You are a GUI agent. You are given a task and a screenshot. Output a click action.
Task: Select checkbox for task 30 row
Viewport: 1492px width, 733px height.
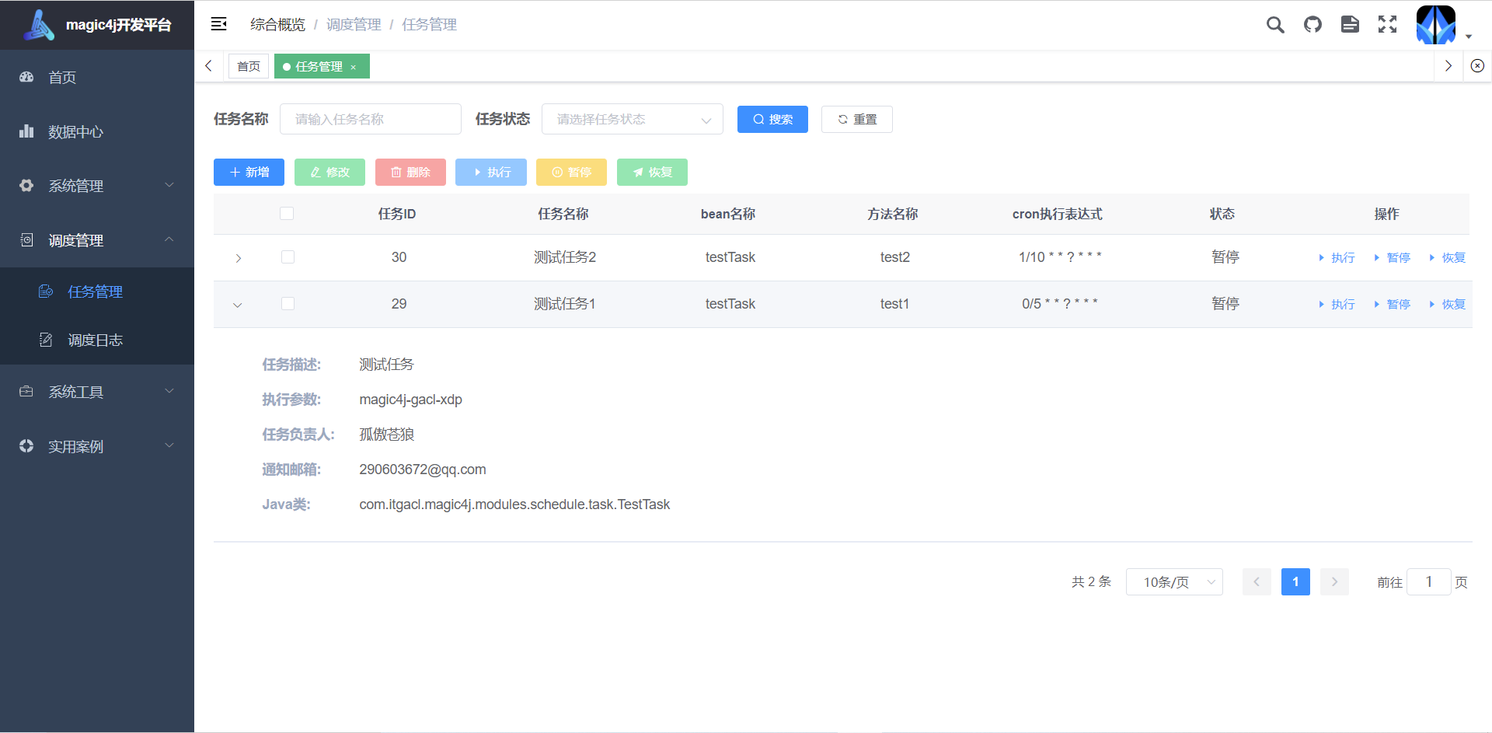click(287, 257)
